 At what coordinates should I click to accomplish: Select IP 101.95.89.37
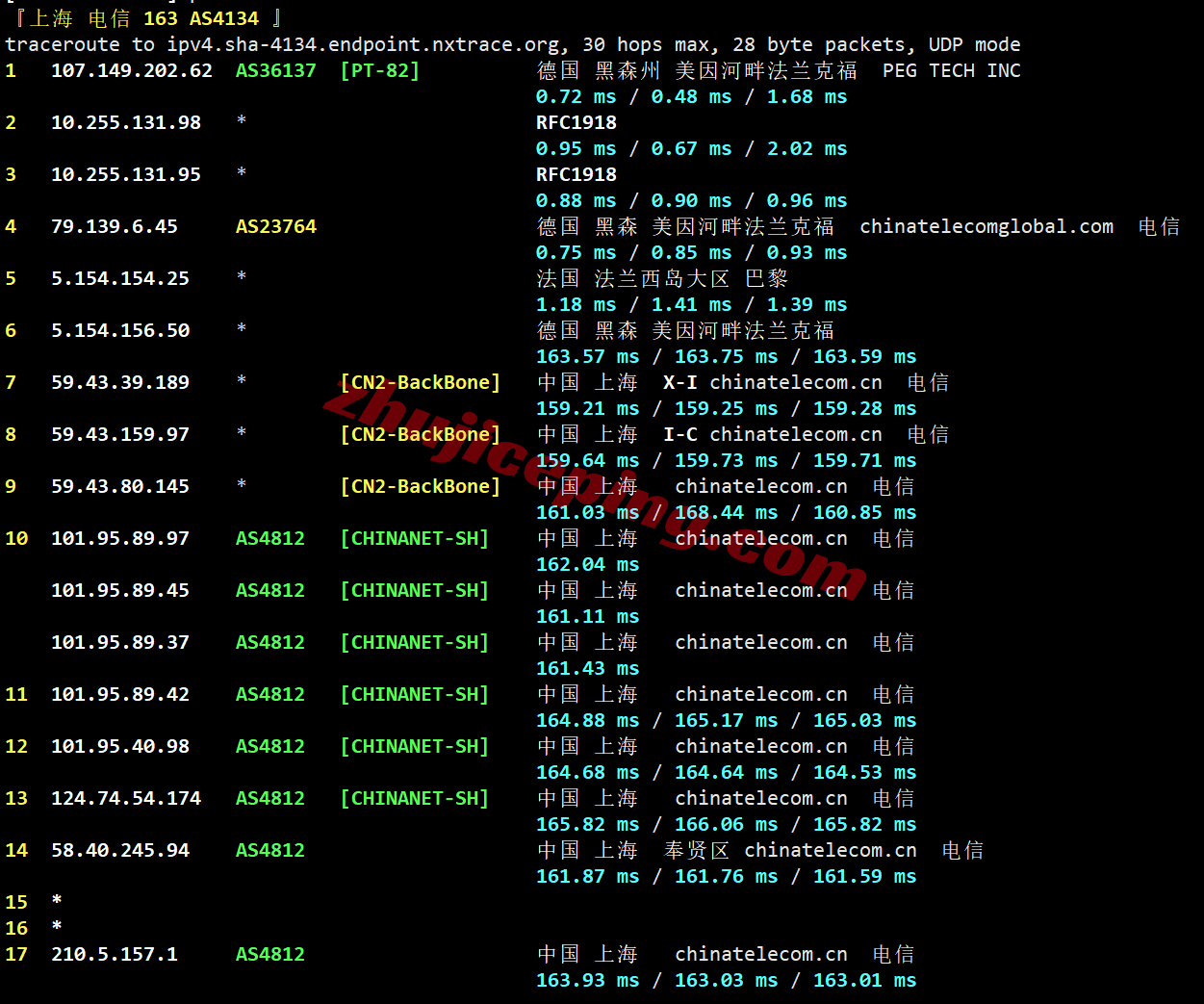[120, 642]
